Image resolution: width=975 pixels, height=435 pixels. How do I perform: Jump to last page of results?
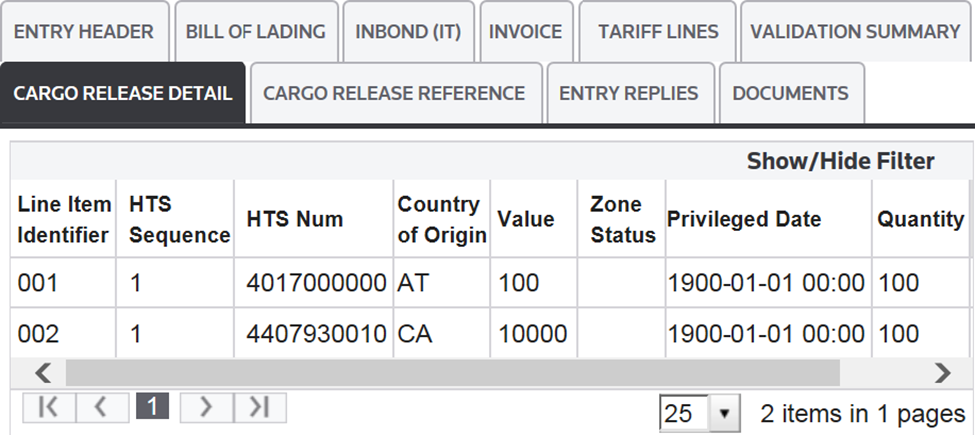[259, 407]
